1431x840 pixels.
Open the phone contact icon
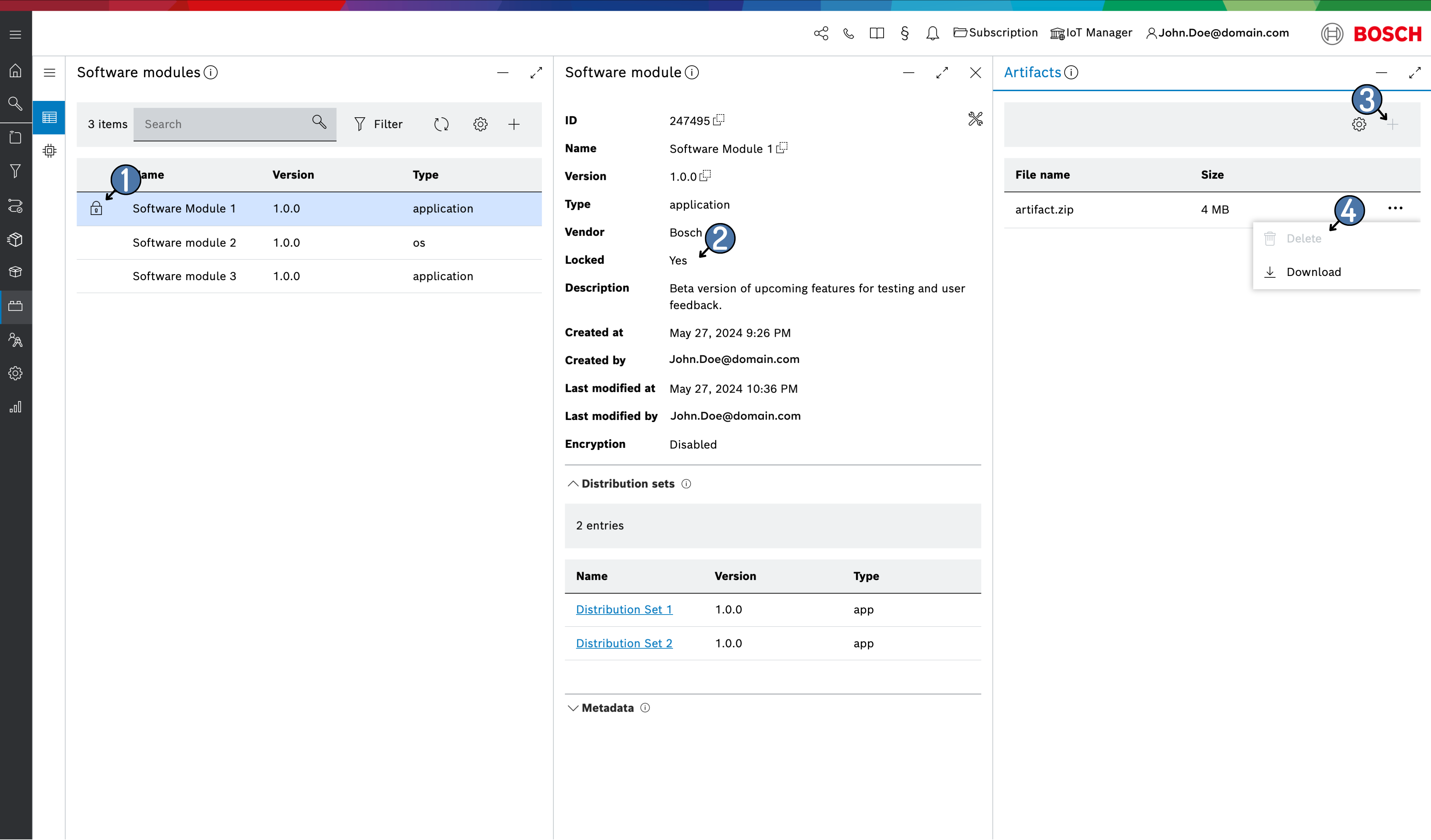tap(848, 33)
